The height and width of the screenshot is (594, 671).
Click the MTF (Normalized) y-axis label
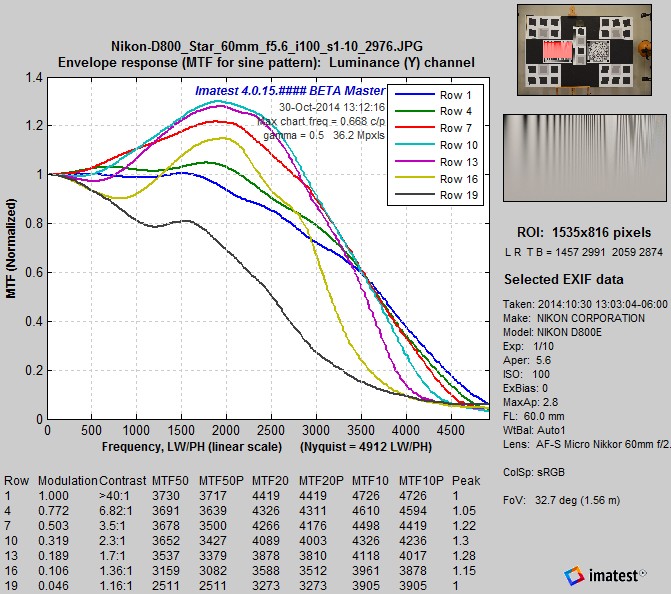(11, 249)
